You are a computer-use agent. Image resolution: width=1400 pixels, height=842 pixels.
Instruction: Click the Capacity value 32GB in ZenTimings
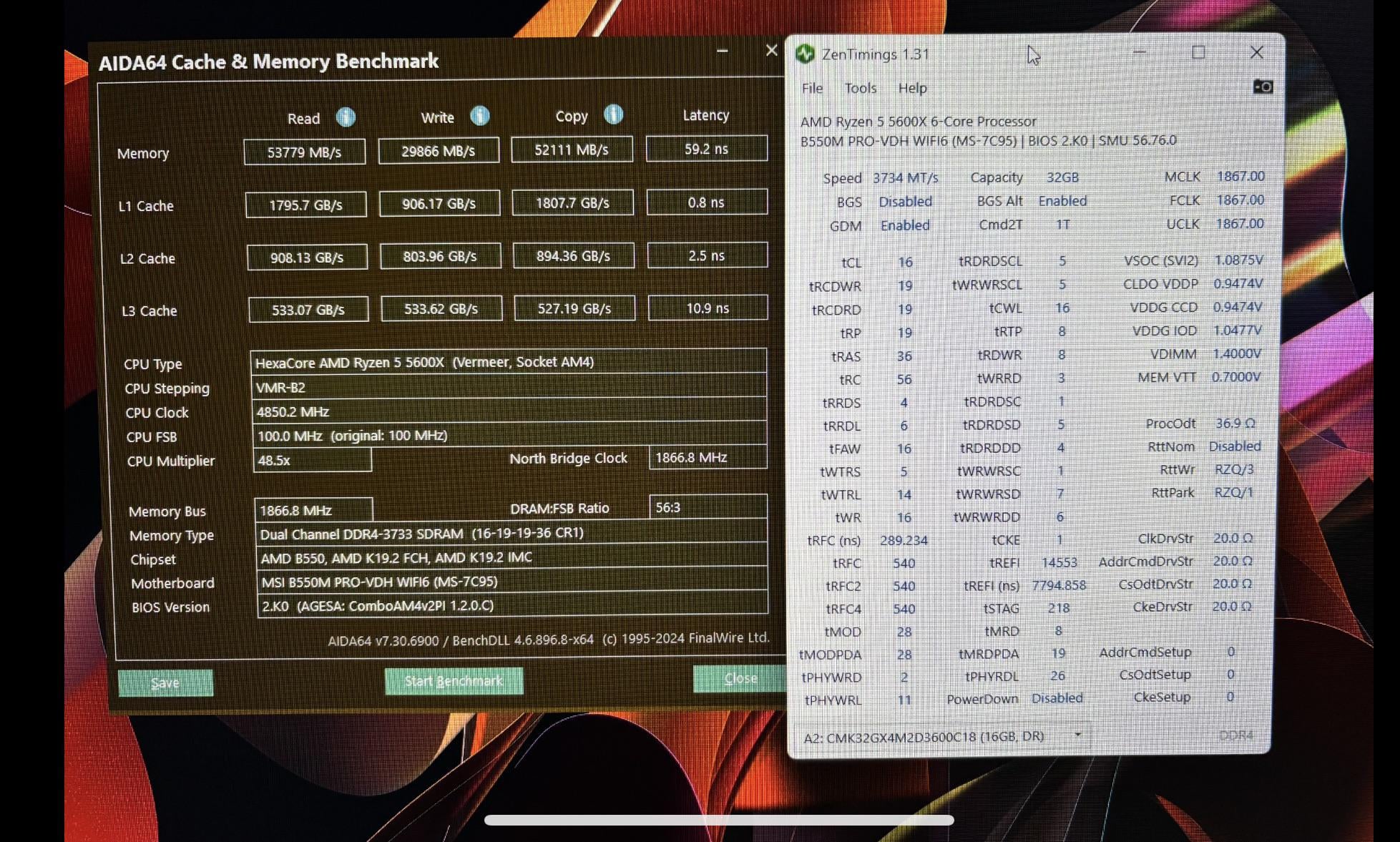point(1062,177)
